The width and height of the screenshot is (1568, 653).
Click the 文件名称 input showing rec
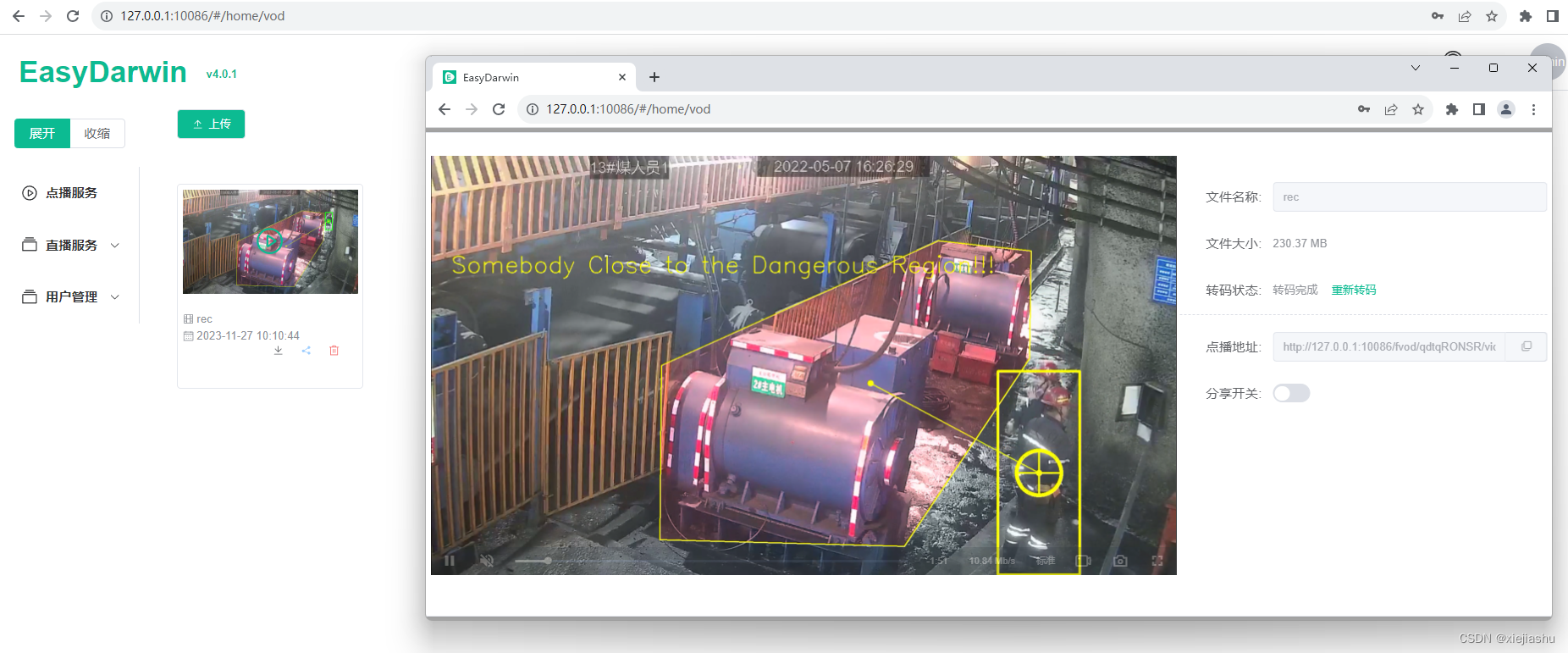1410,197
